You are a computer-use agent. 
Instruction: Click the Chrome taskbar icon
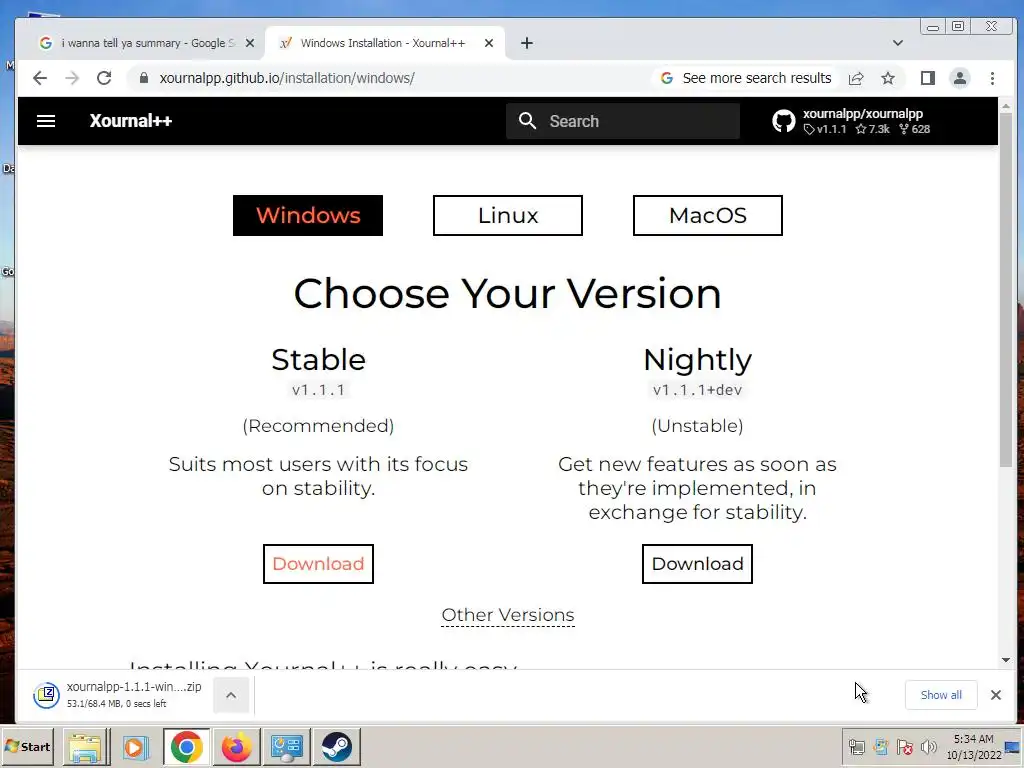(x=186, y=746)
